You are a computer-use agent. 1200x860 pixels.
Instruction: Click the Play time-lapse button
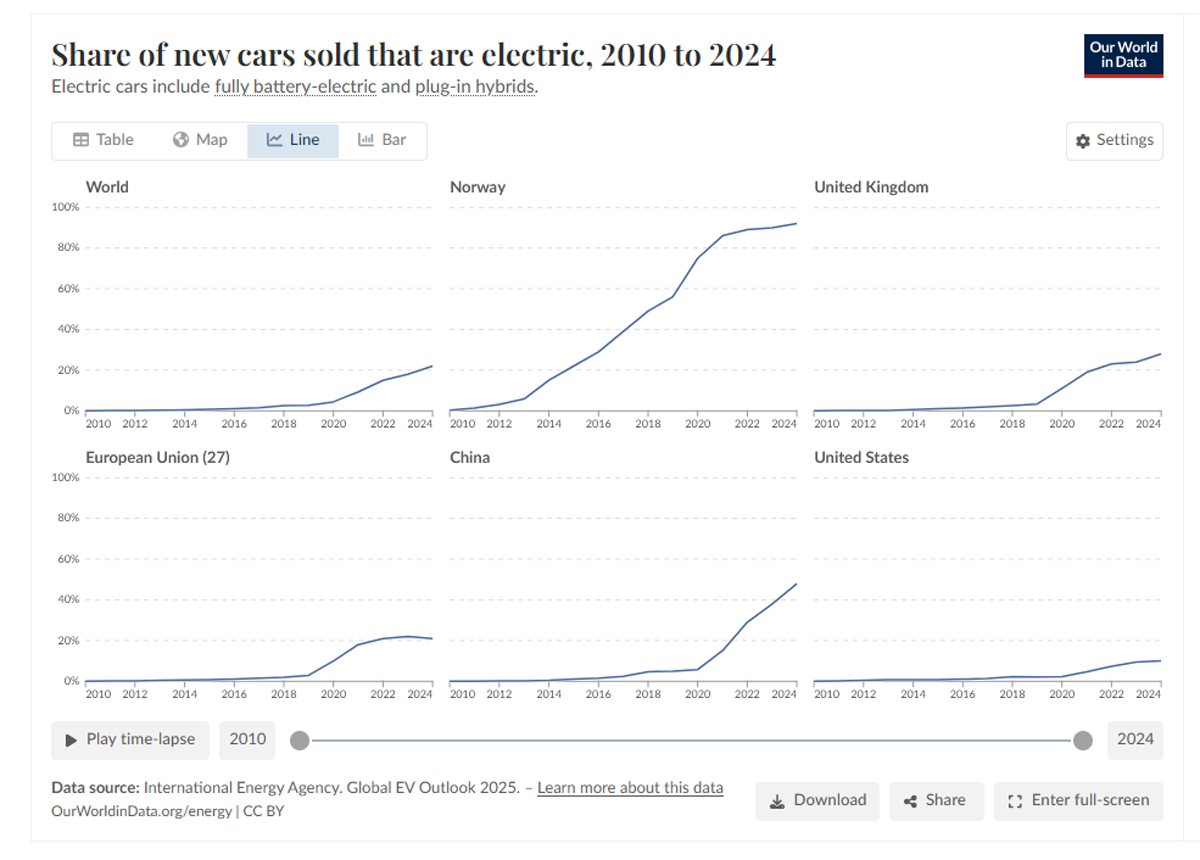tap(129, 740)
